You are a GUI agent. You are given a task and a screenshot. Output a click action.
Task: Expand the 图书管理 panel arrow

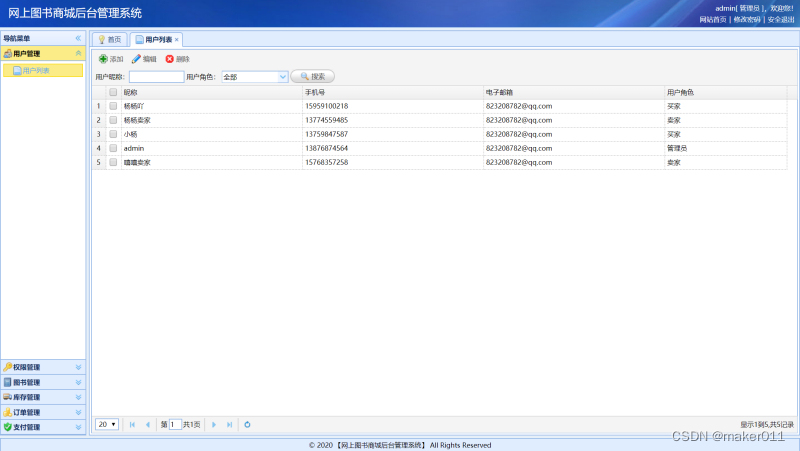pos(78,382)
